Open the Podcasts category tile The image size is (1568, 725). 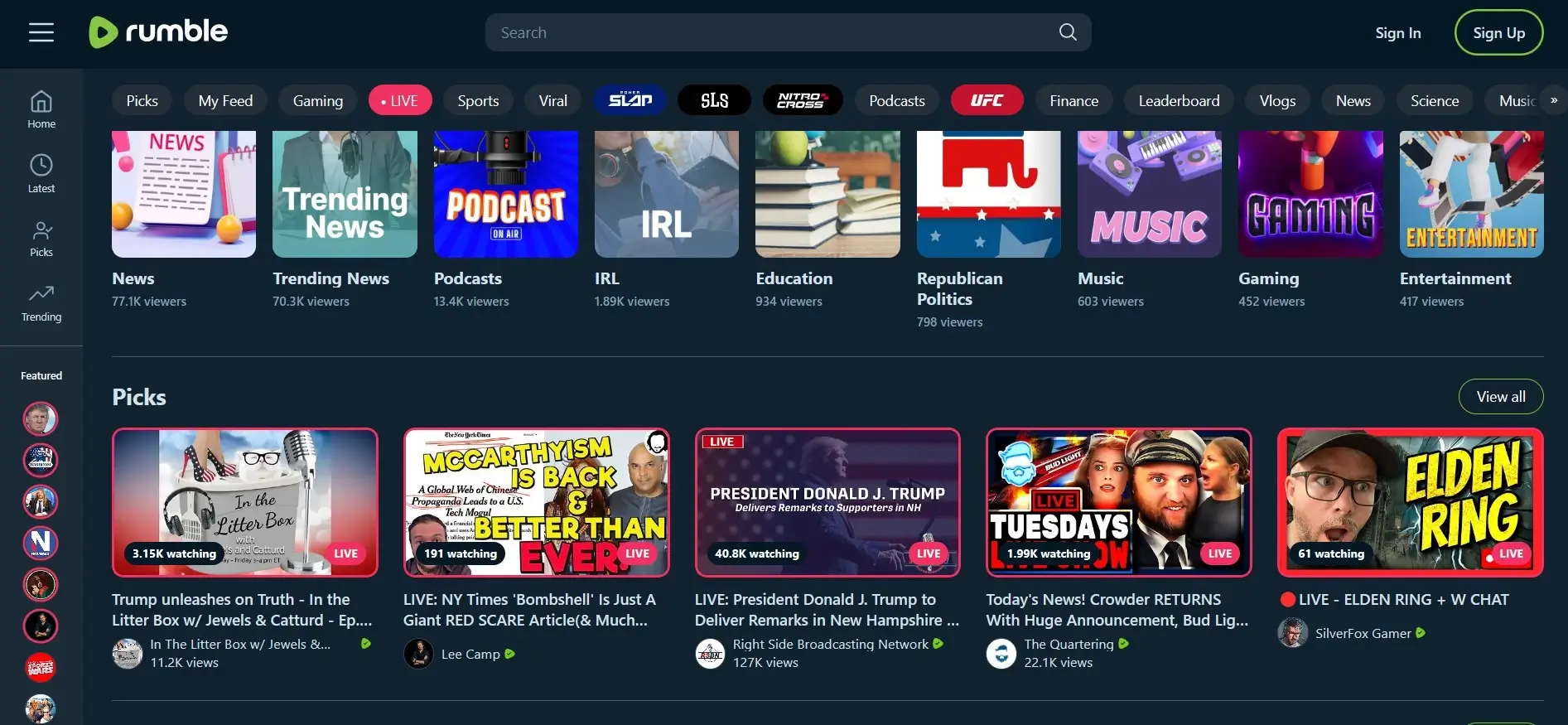coord(506,194)
